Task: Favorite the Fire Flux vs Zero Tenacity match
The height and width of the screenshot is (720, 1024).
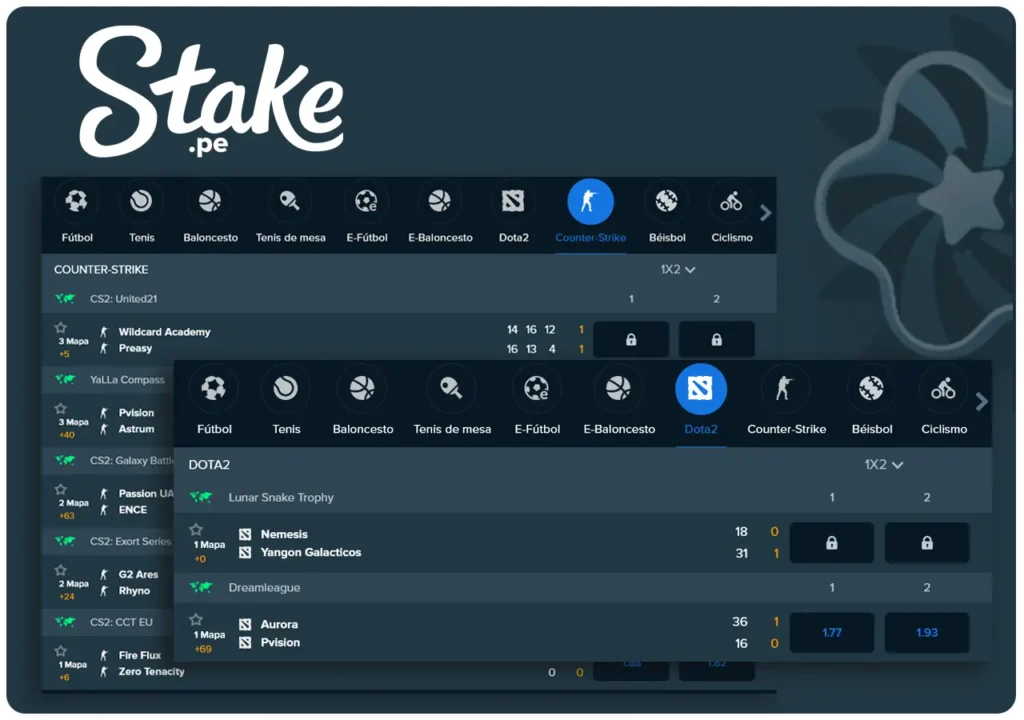Action: pos(61,651)
